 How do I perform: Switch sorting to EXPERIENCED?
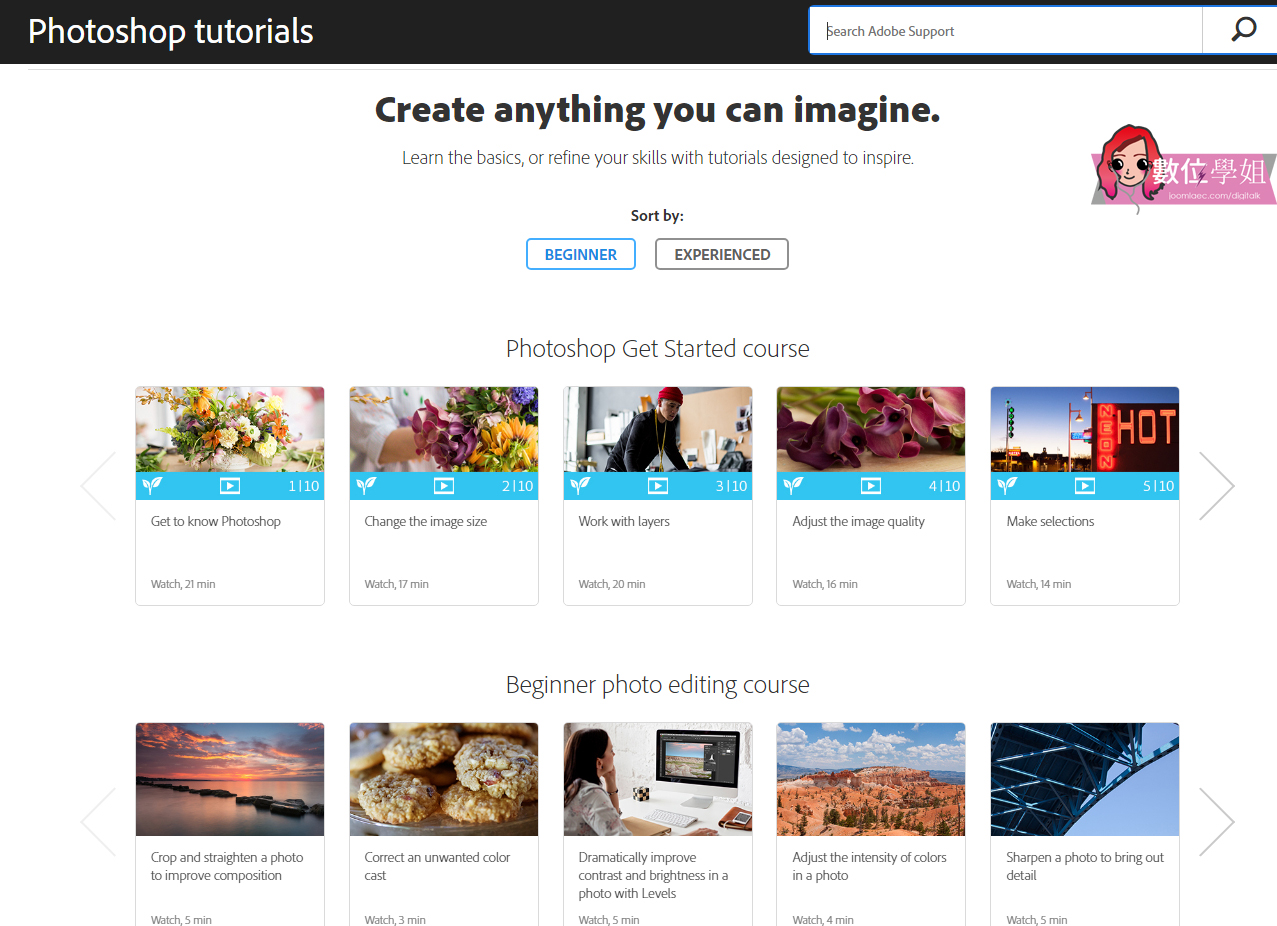[x=721, y=254]
